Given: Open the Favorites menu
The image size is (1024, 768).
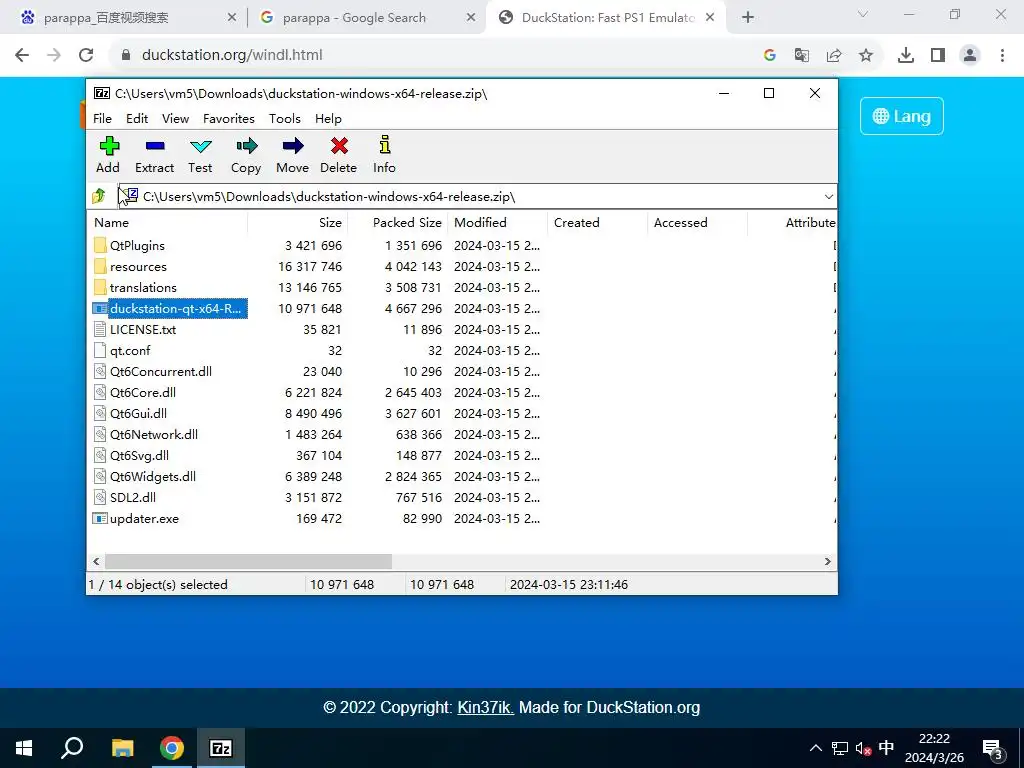Looking at the screenshot, I should tap(229, 118).
